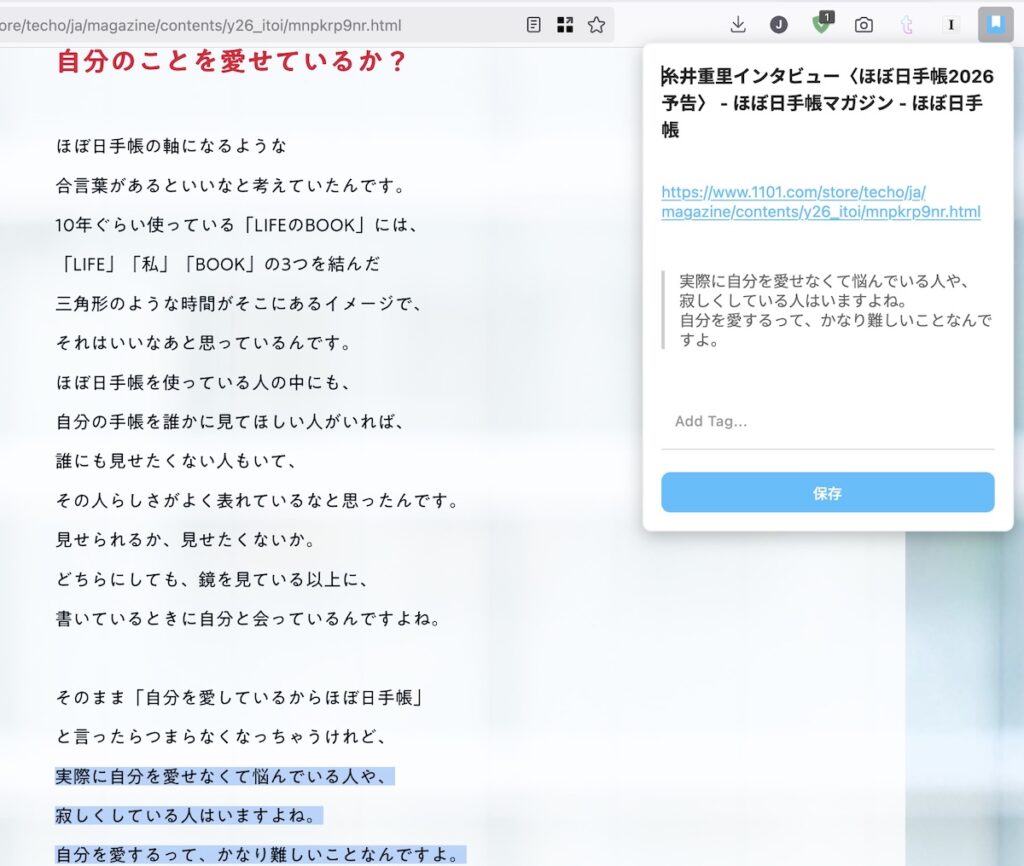
Task: Click the line 見せられるか、見せたくないか。
Action: 187,539
